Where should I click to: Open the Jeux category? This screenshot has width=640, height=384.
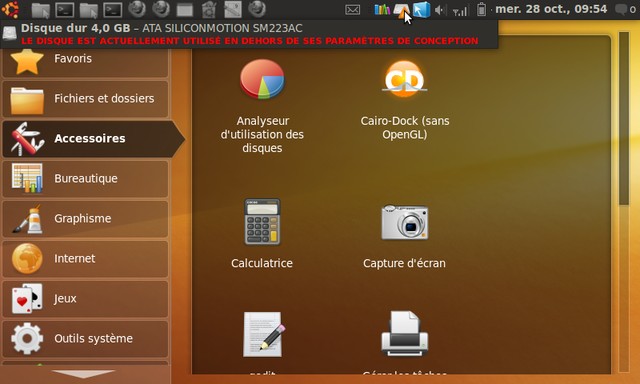(x=85, y=299)
